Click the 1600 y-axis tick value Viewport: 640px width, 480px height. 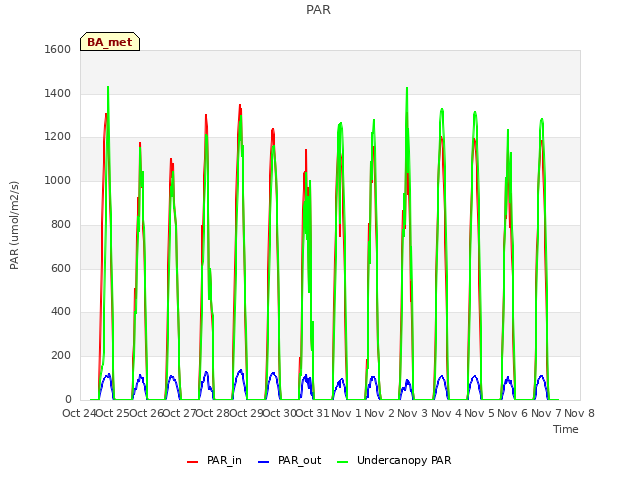(x=58, y=49)
